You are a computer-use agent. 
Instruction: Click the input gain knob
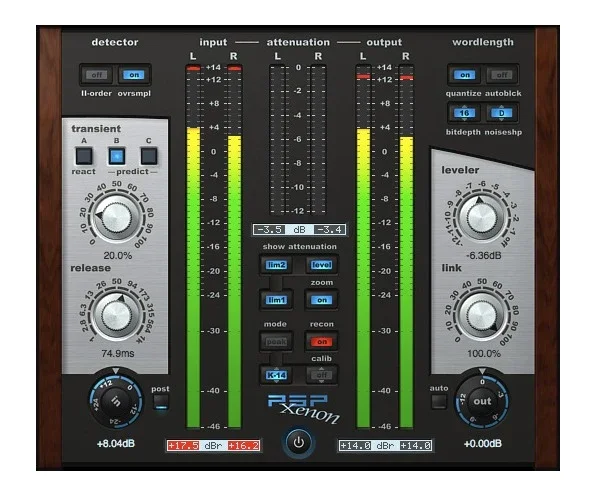[x=116, y=401]
